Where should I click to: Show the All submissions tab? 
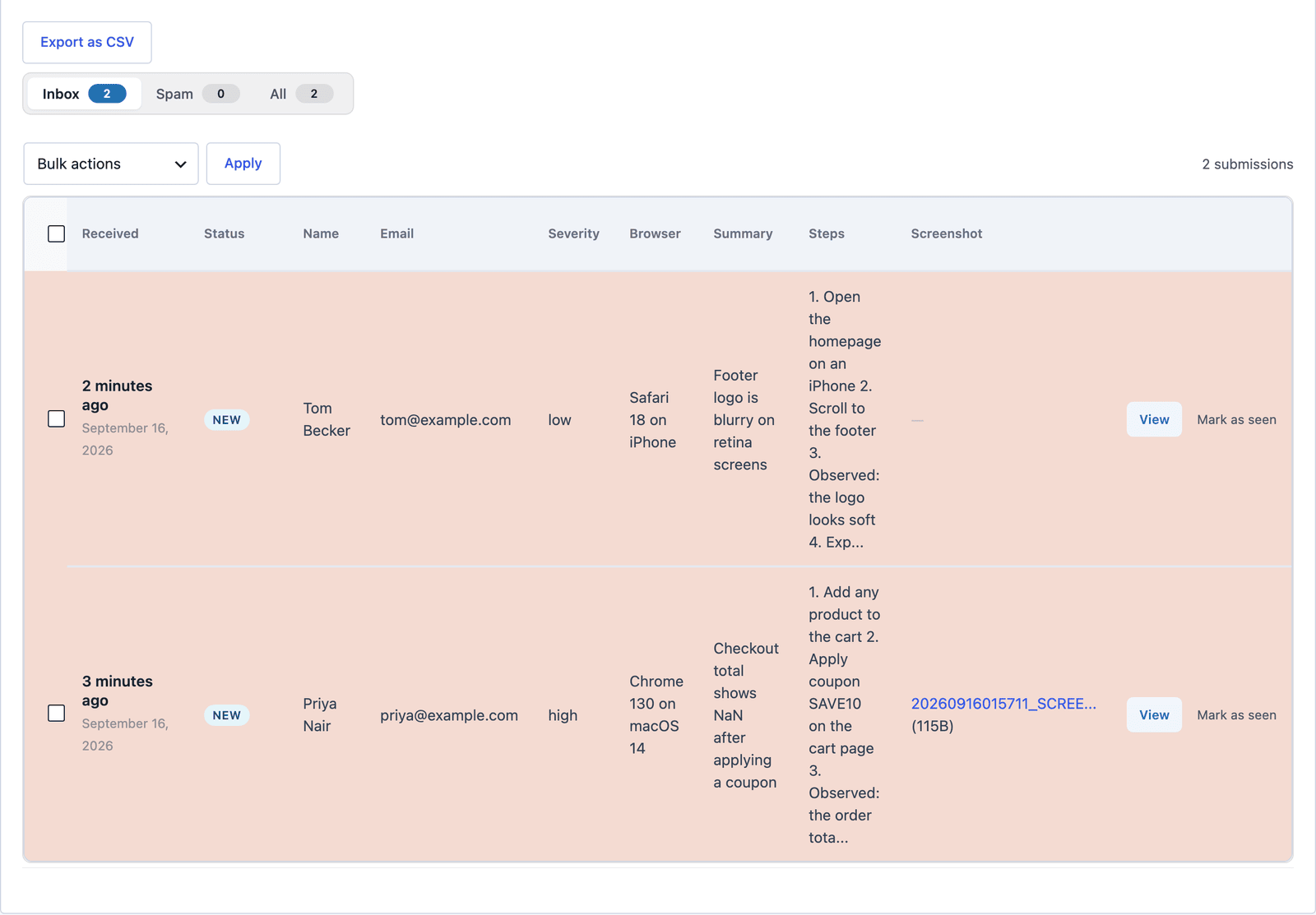tap(301, 94)
